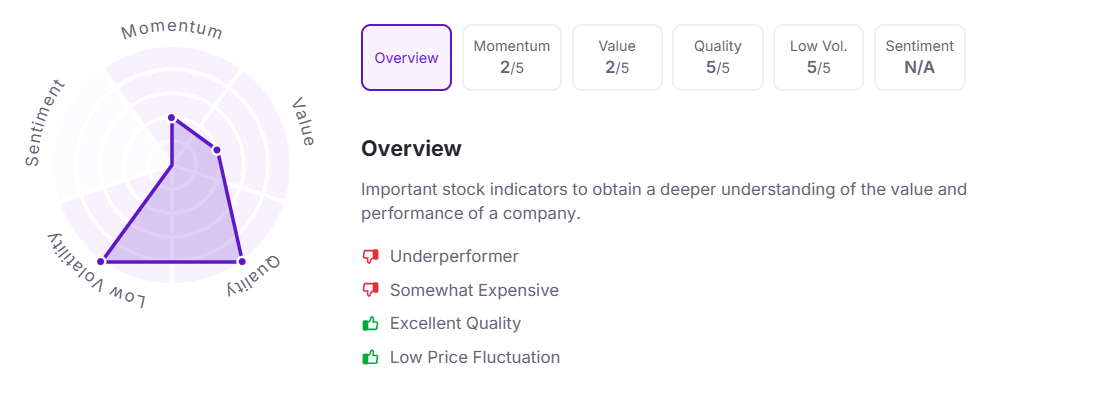Open the Quality 5/5 tab
This screenshot has height=404, width=1097.
coord(718,57)
